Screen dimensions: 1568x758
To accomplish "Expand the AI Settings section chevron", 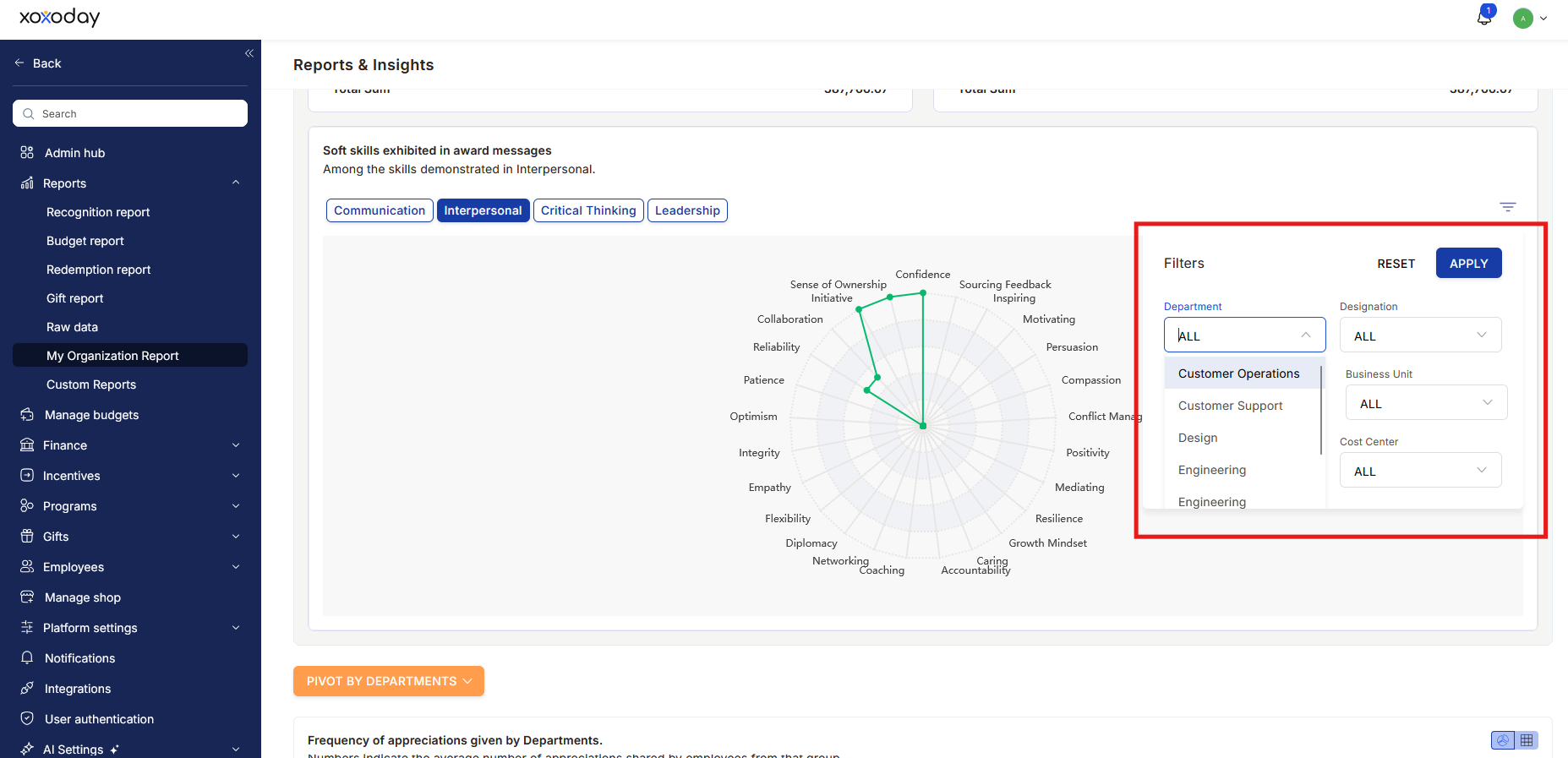I will pyautogui.click(x=236, y=750).
